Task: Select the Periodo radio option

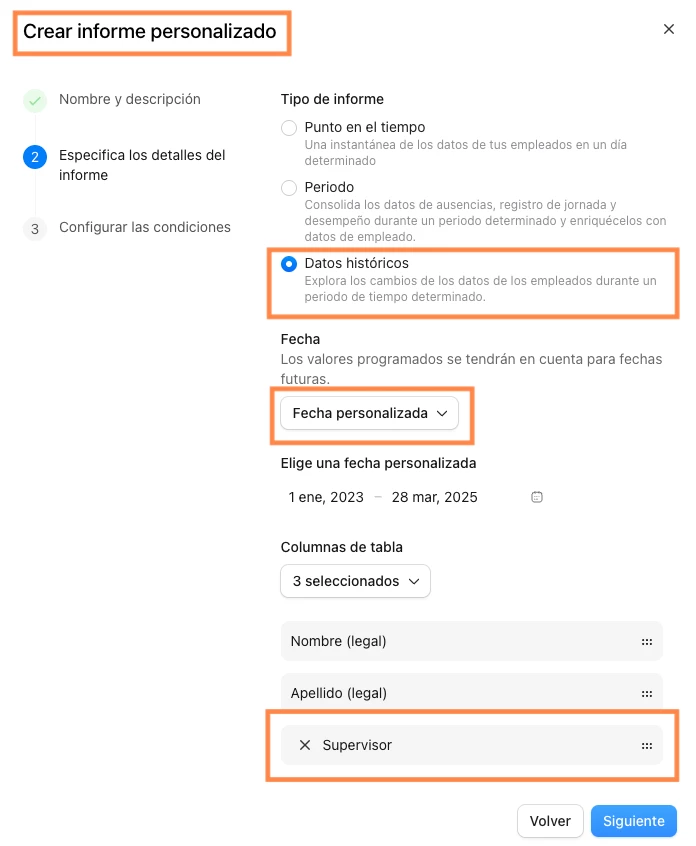Action: click(x=289, y=188)
